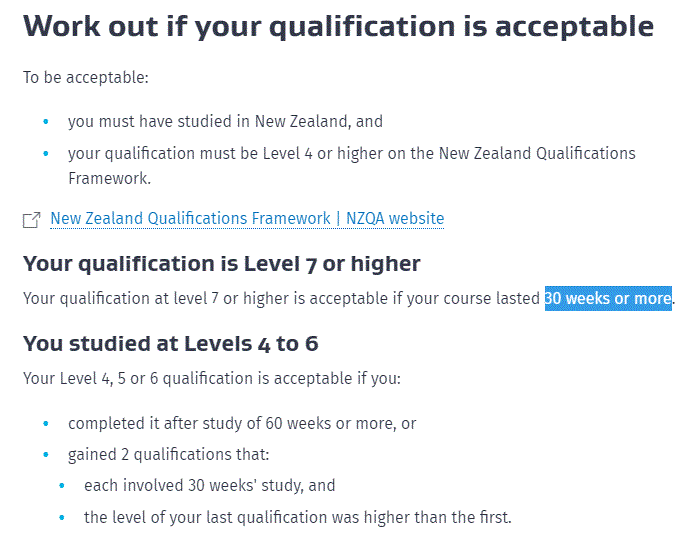Click the 'Your Level 4, 5 or 6 qualification' sentence
687x535 pixels.
point(212,379)
